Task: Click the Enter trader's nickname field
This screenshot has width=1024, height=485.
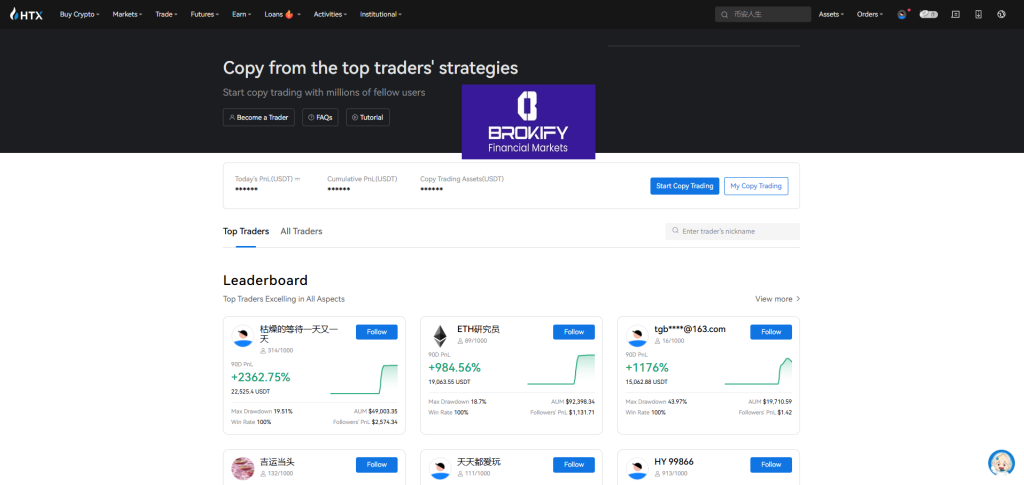Action: coord(732,231)
